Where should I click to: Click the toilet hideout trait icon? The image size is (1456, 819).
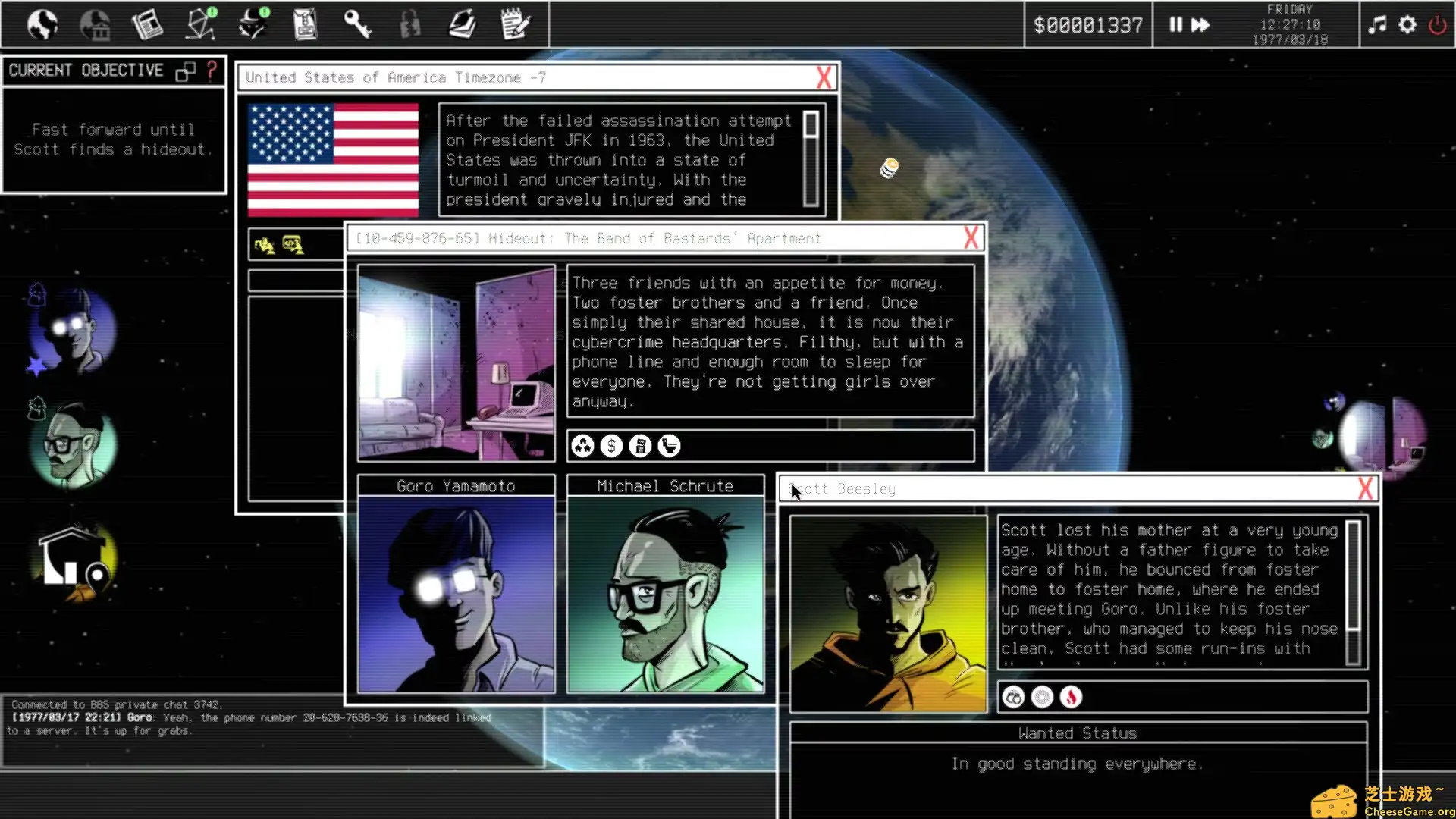[669, 446]
